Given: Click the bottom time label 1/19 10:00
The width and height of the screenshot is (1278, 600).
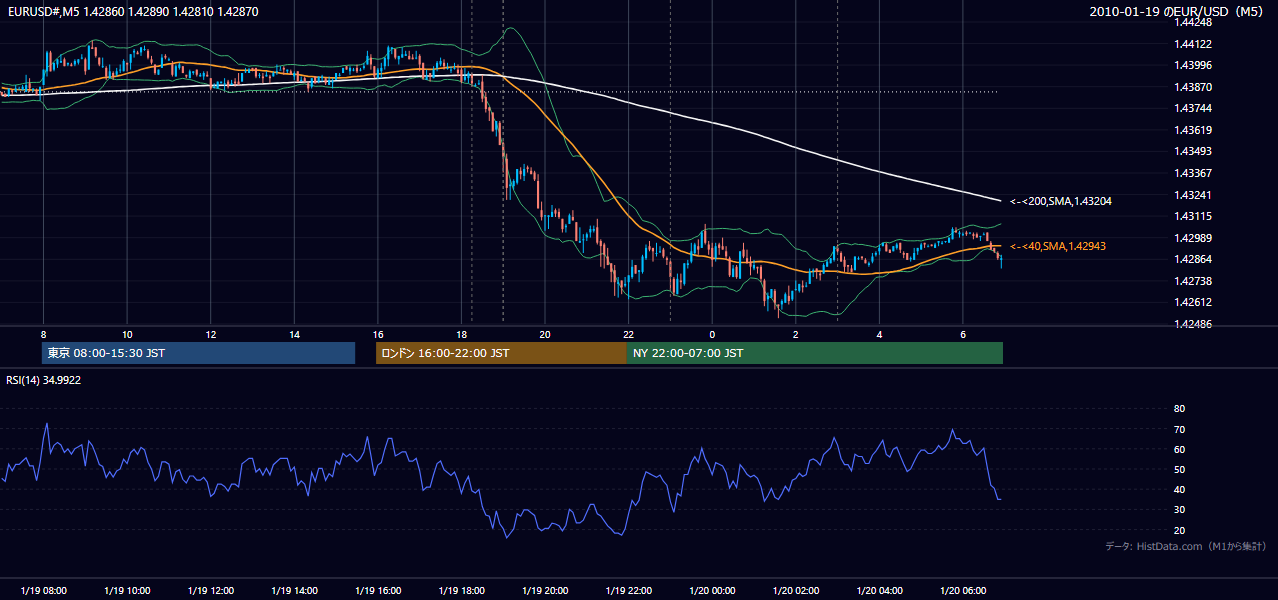Looking at the screenshot, I should [127, 591].
